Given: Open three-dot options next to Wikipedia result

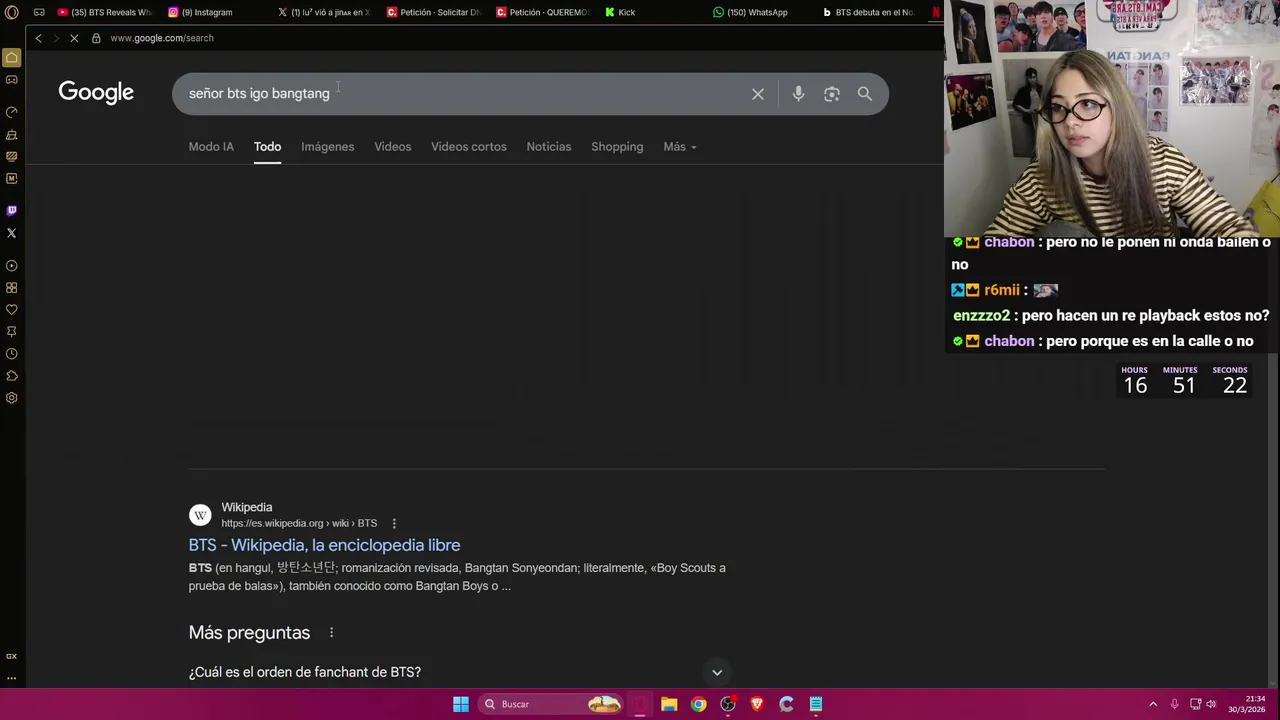Looking at the screenshot, I should [394, 523].
